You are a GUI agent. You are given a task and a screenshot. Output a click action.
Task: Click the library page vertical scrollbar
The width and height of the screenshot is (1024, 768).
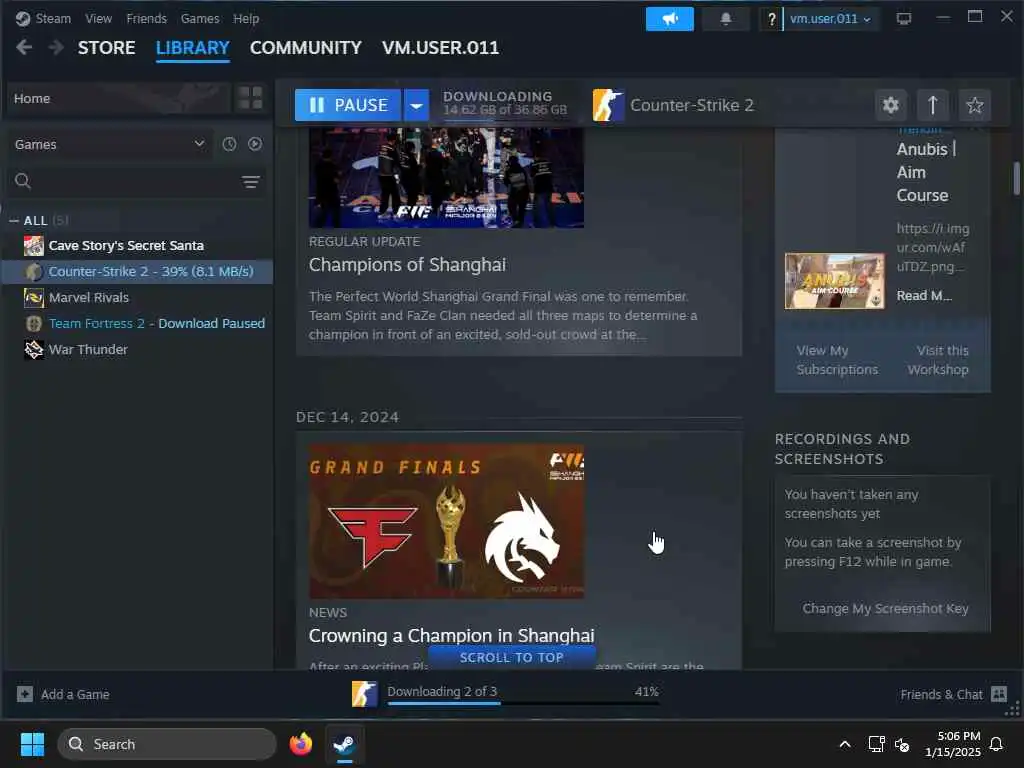coord(1017,178)
